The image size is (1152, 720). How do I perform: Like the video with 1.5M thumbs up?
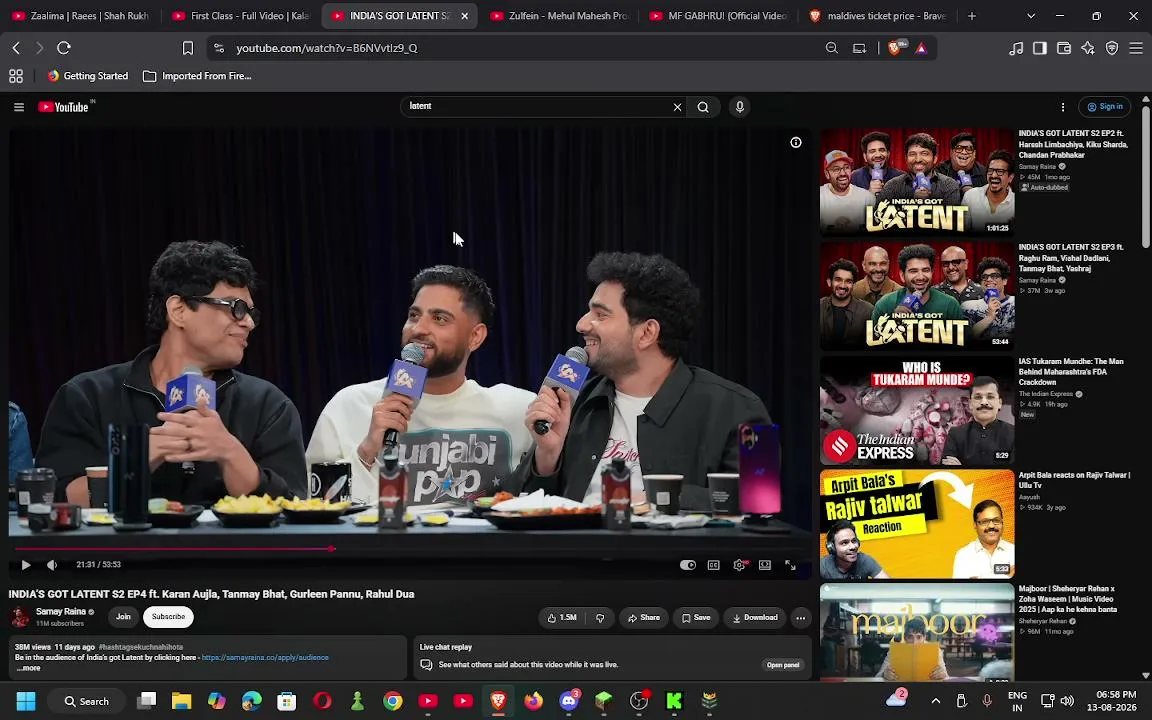click(562, 618)
